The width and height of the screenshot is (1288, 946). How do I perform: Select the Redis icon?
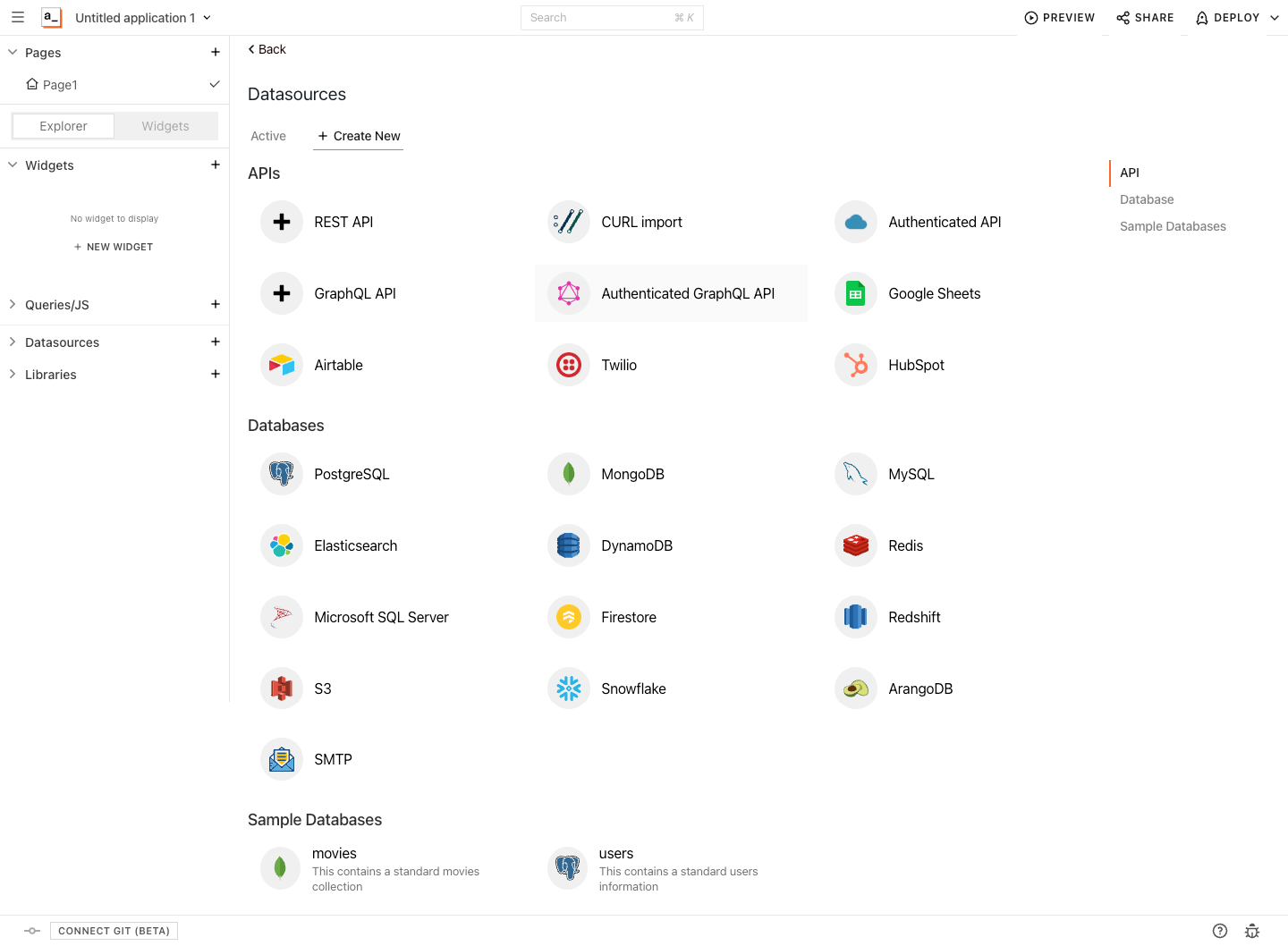click(x=856, y=545)
